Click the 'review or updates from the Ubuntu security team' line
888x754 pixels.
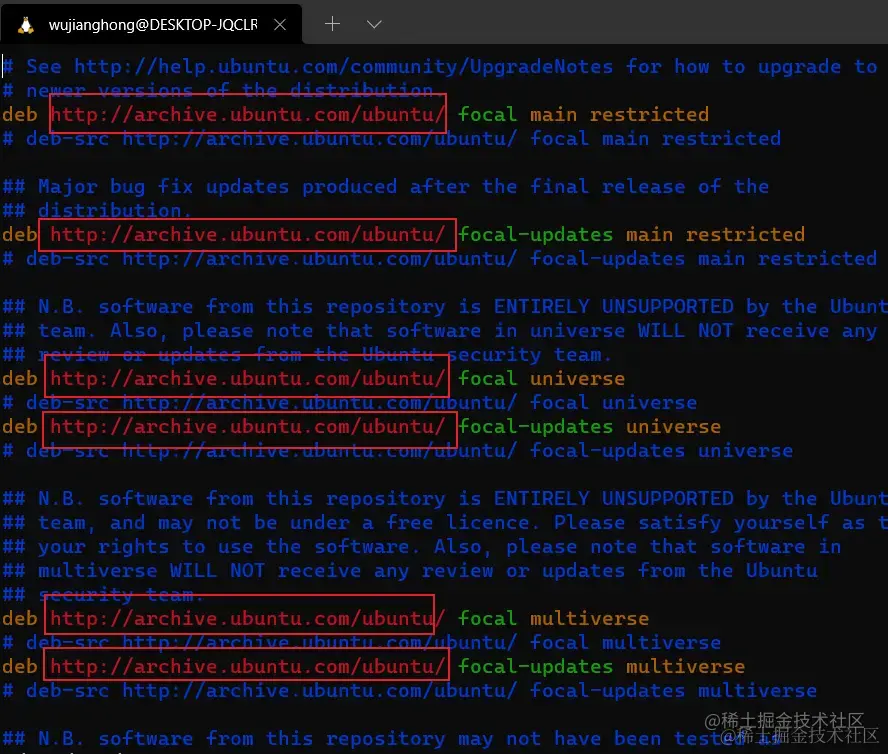point(308,355)
